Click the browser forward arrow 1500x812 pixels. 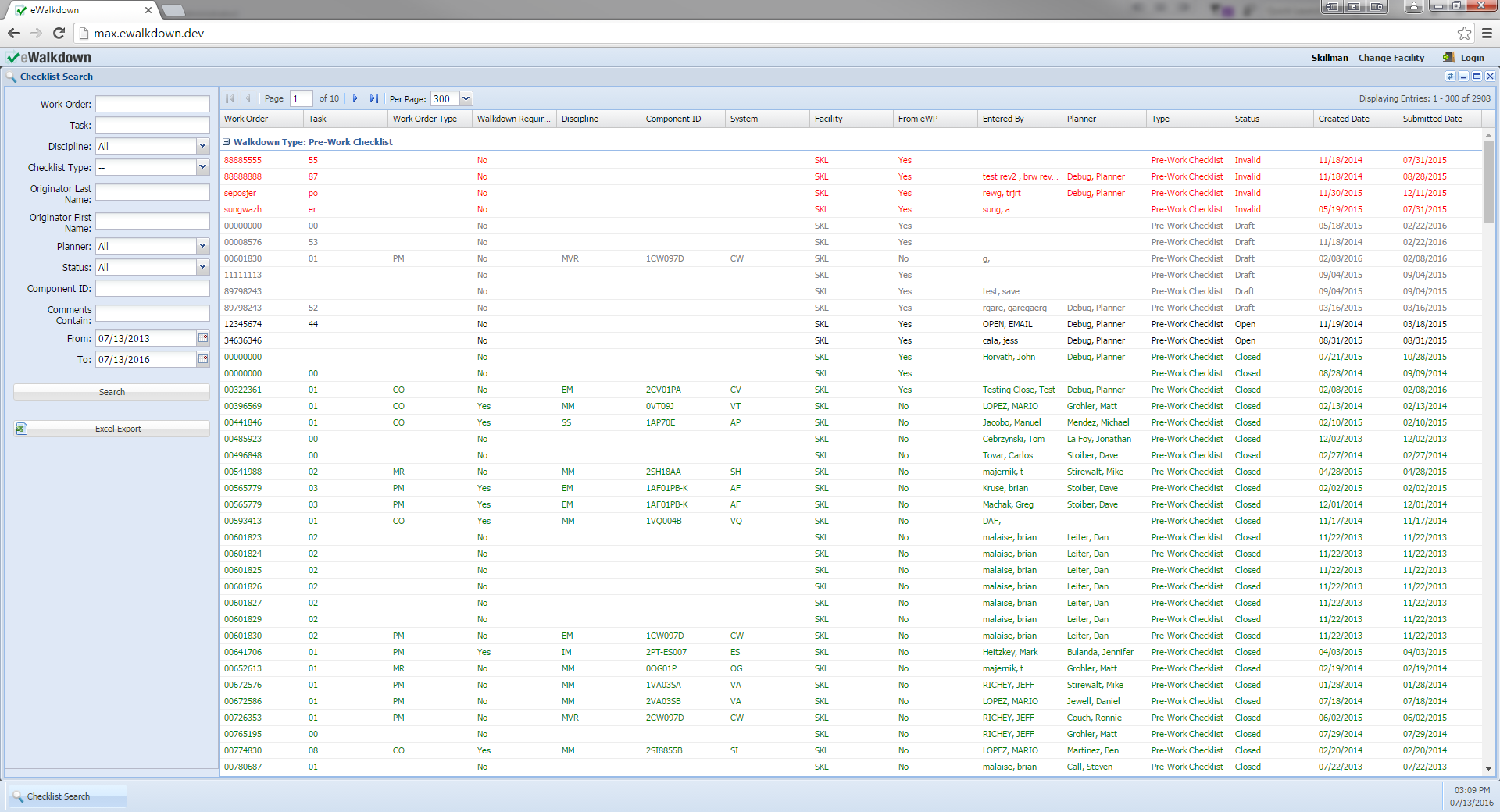36,33
